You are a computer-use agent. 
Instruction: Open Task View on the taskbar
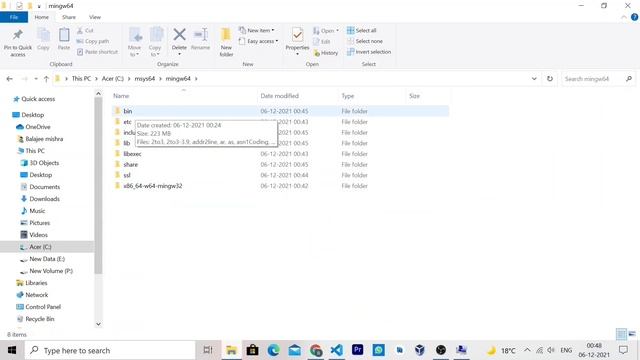(x=208, y=350)
